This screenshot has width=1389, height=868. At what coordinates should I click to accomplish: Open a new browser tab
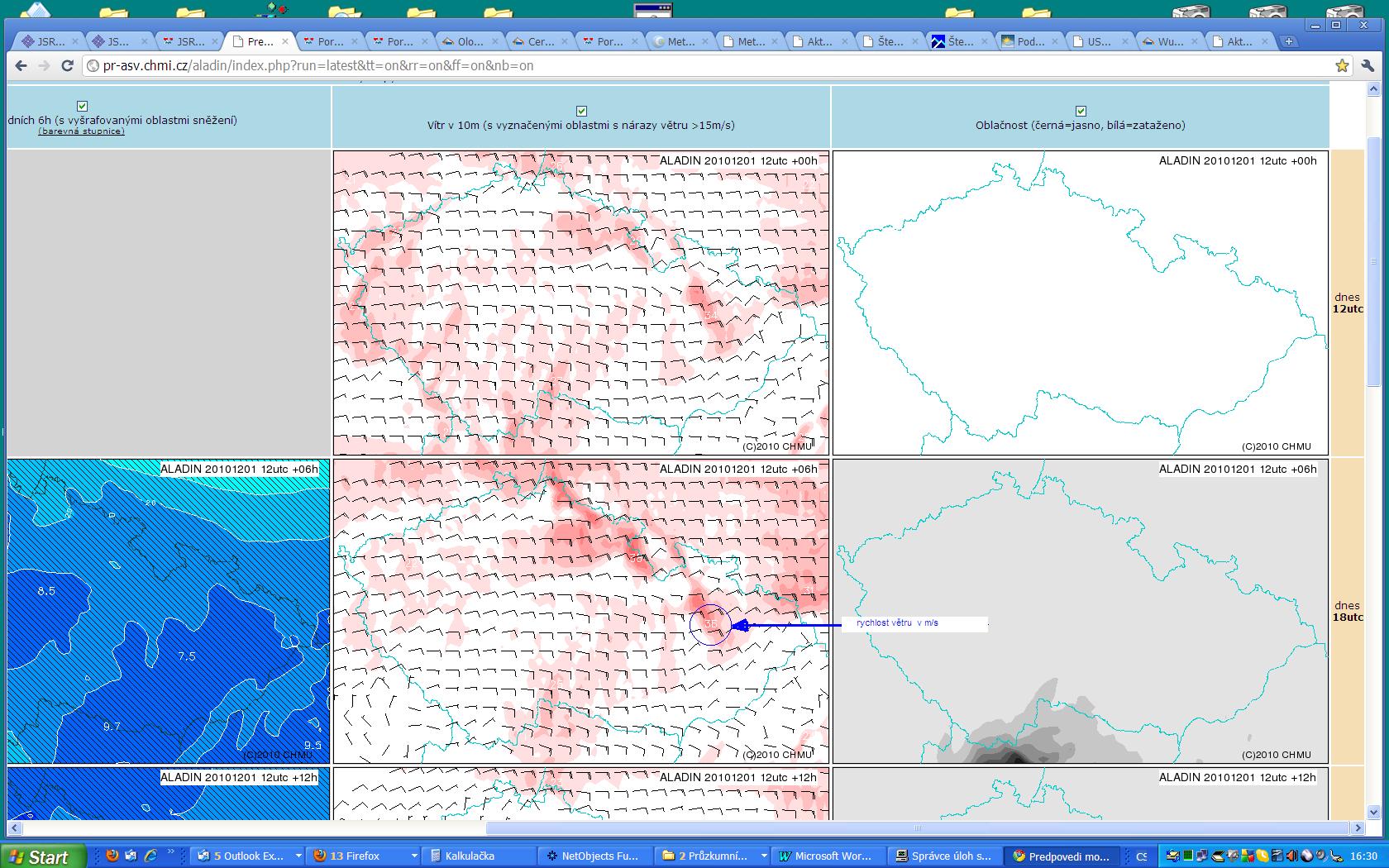click(1288, 41)
